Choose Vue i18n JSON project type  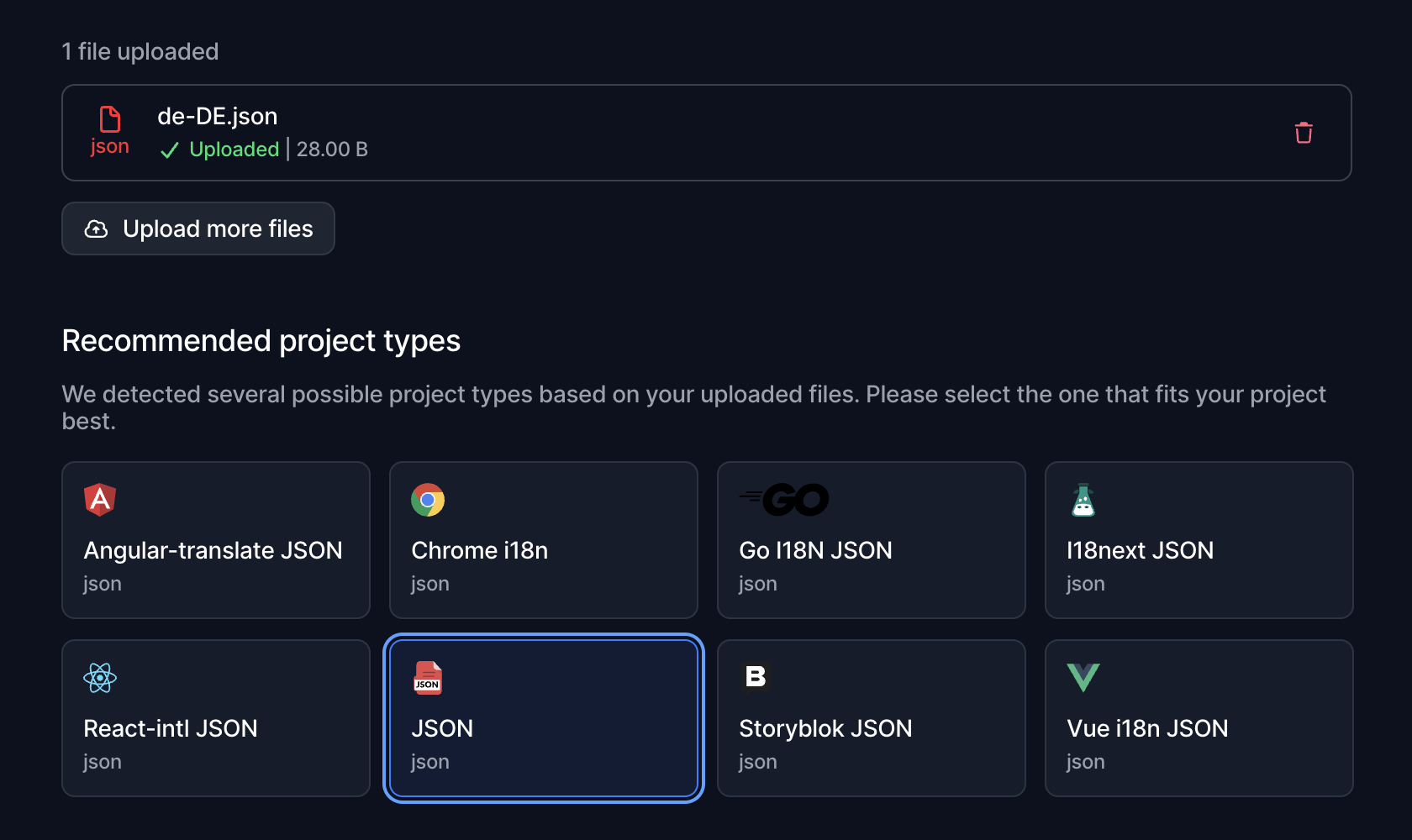(1199, 718)
